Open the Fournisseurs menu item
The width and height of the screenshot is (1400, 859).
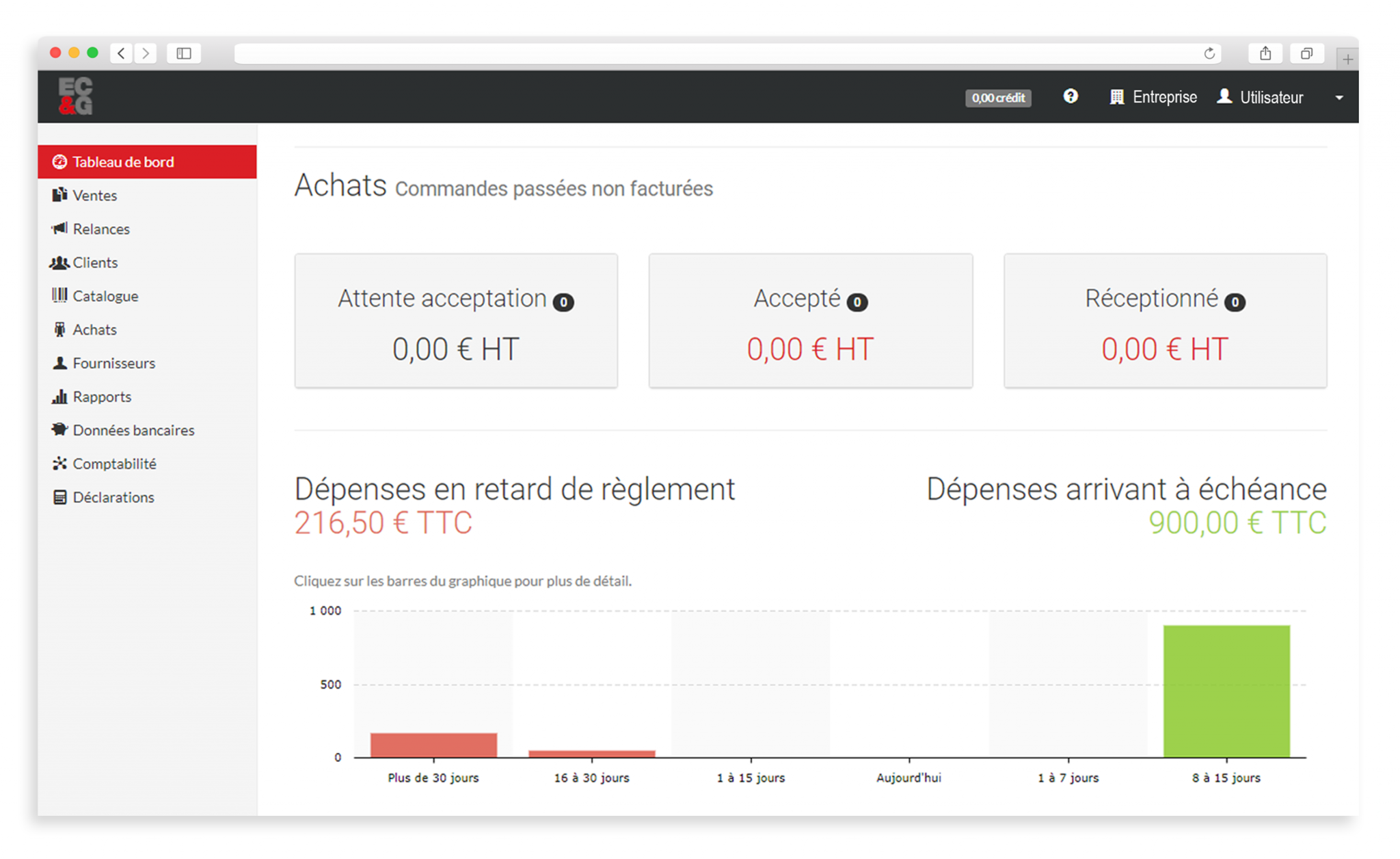pyautogui.click(x=147, y=363)
